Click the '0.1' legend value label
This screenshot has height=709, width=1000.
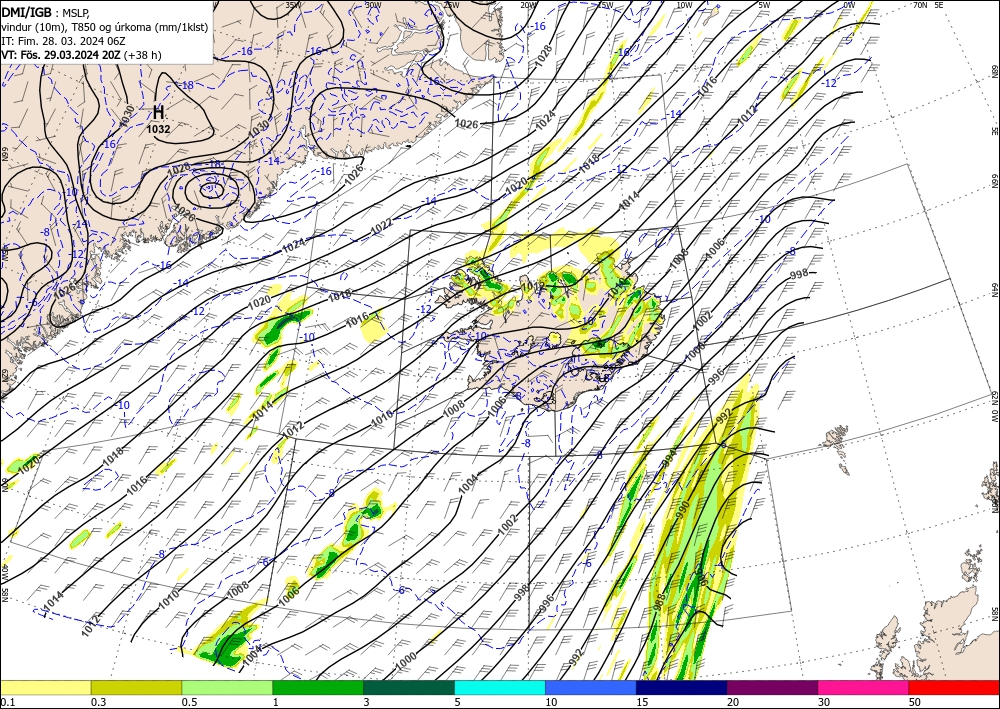6,702
